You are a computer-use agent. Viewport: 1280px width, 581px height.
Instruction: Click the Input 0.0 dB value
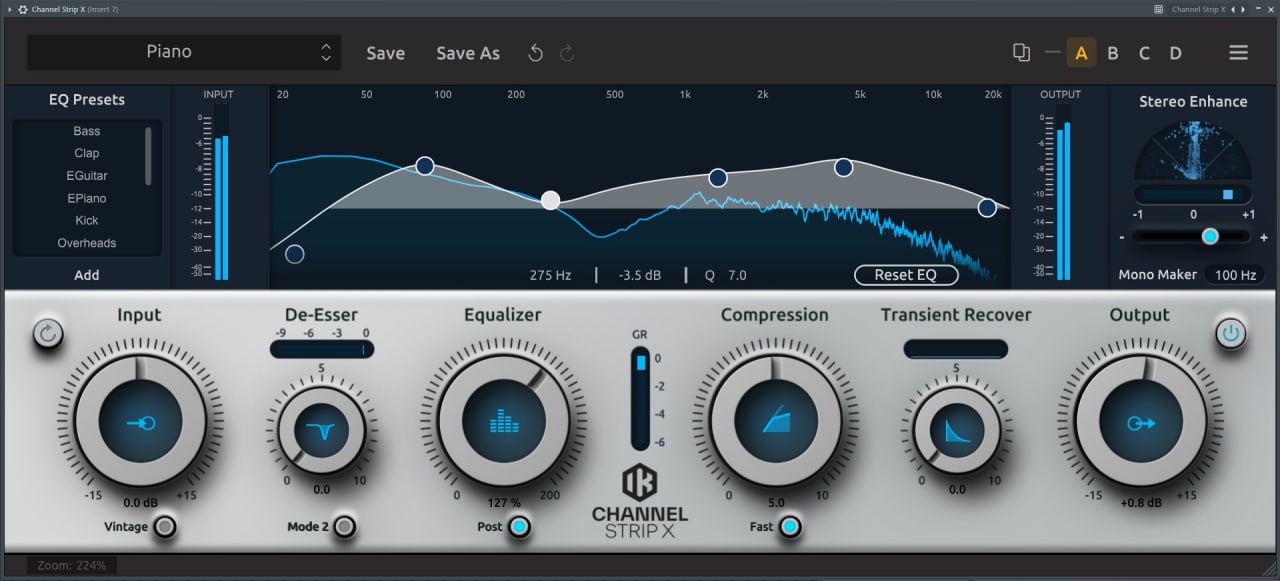tap(141, 503)
